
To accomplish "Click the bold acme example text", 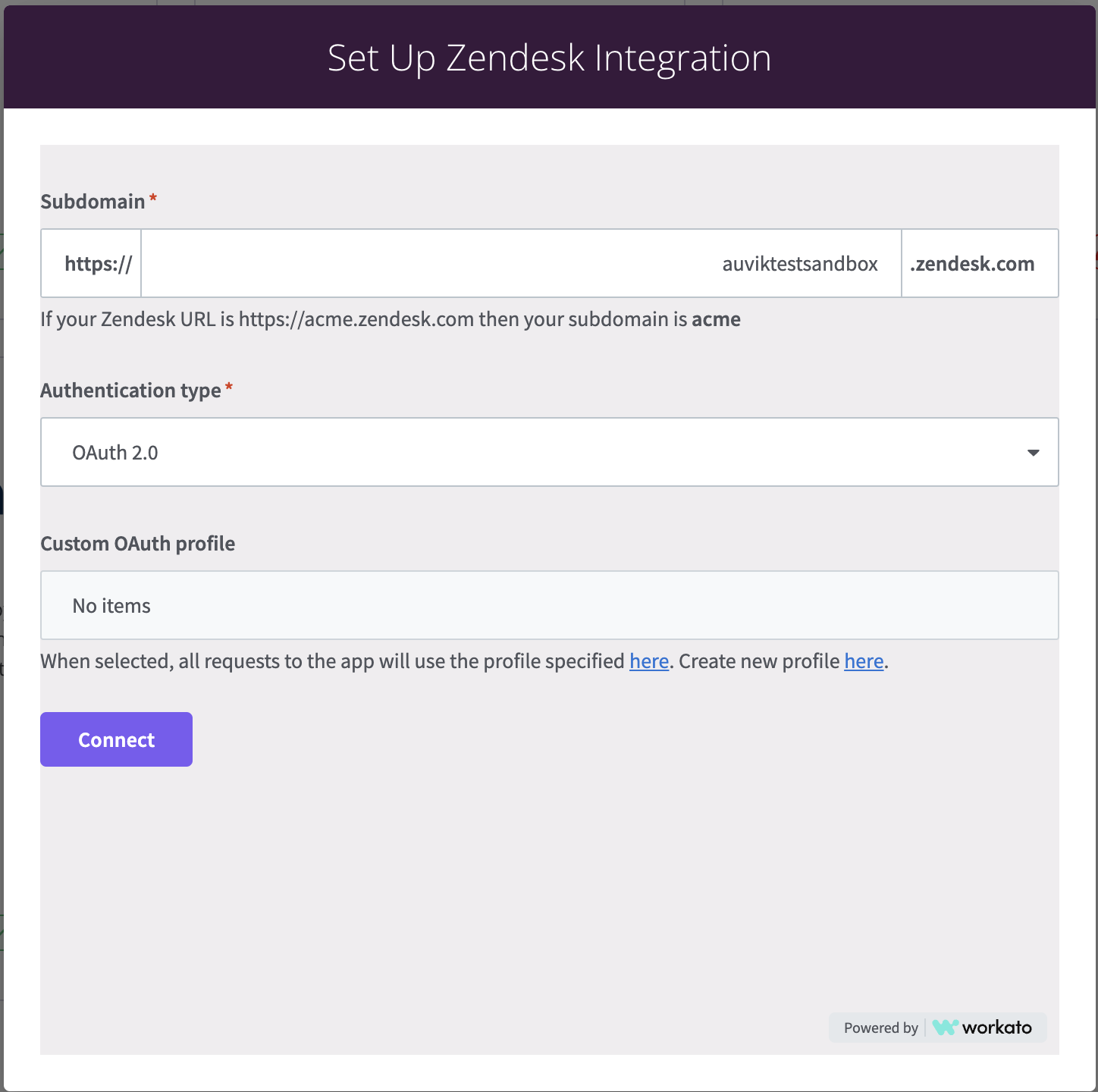I will 716,319.
